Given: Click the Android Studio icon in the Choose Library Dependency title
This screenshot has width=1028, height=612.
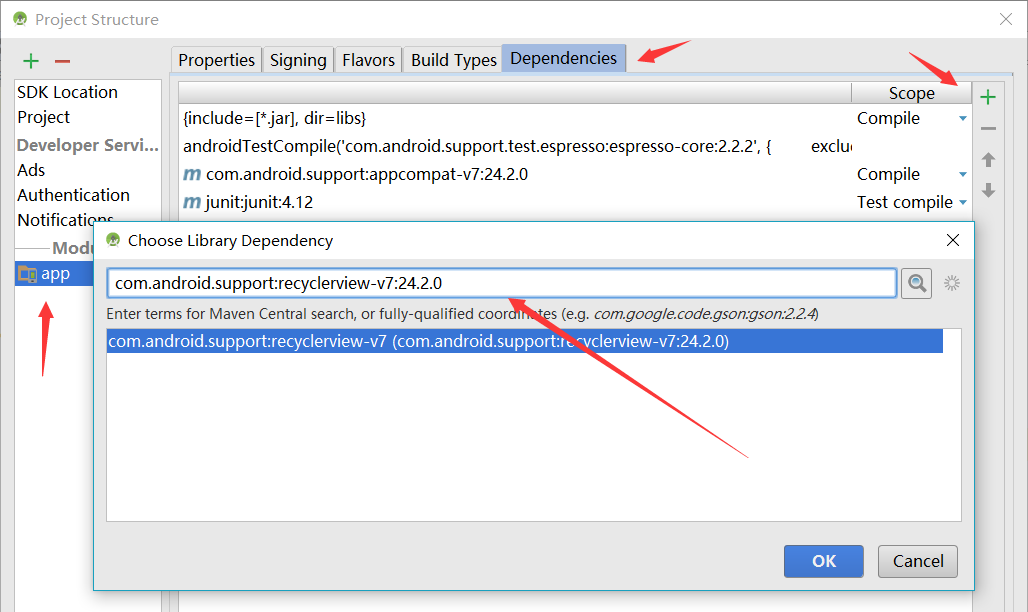Looking at the screenshot, I should click(x=113, y=240).
